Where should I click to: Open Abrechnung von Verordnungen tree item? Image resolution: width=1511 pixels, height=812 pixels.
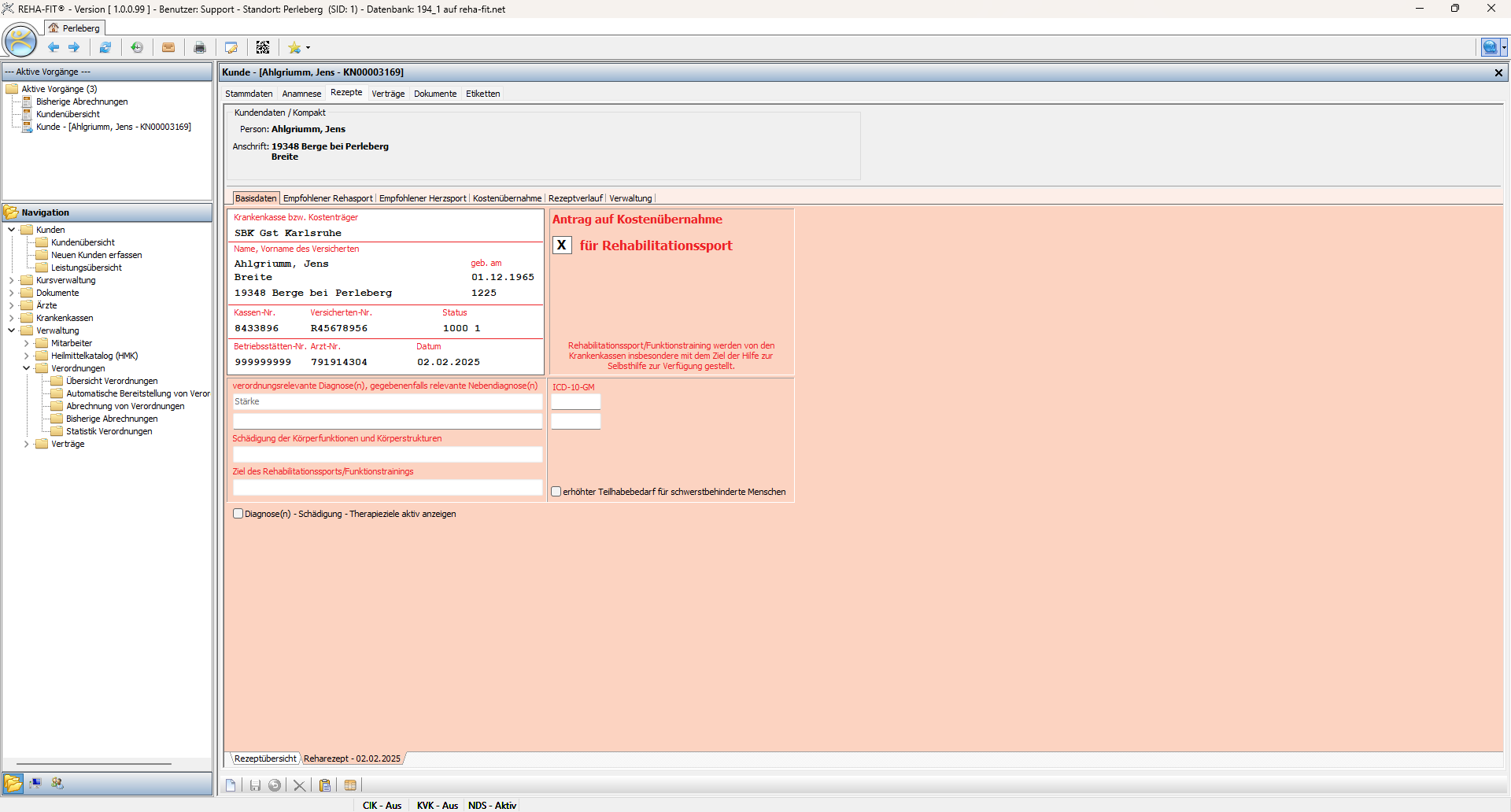125,406
